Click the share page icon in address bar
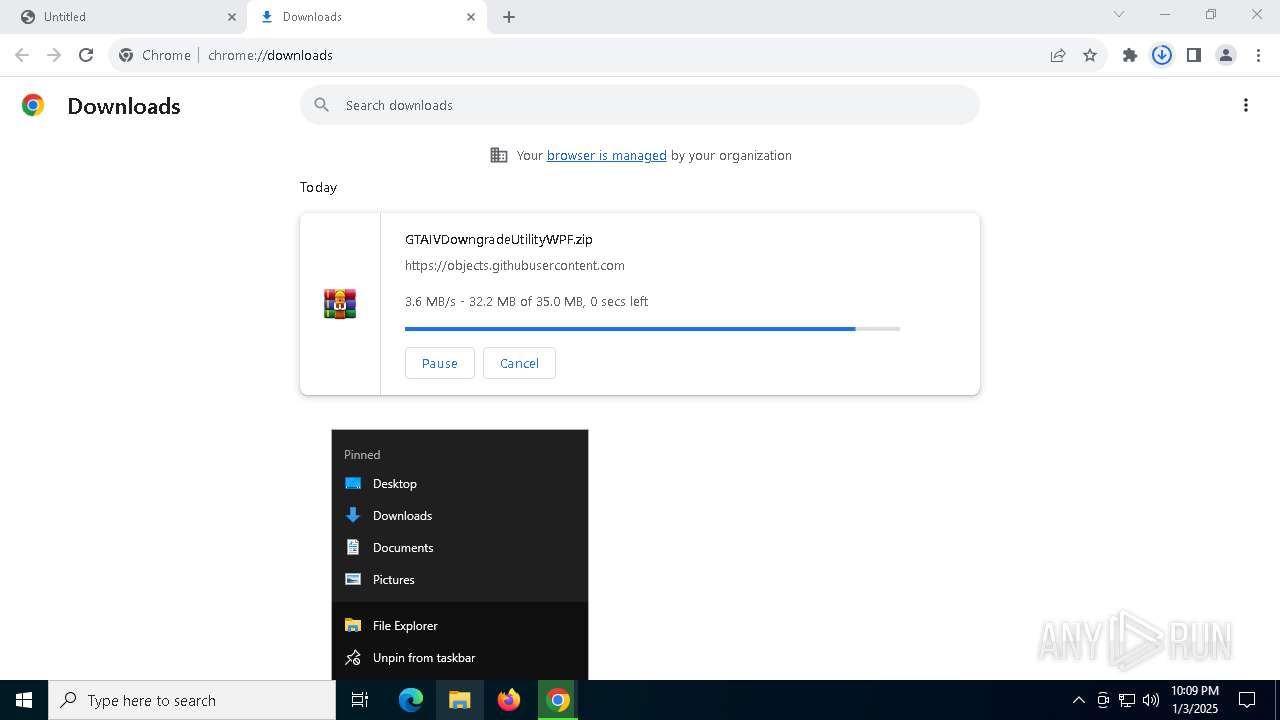This screenshot has width=1280, height=720. click(x=1058, y=55)
